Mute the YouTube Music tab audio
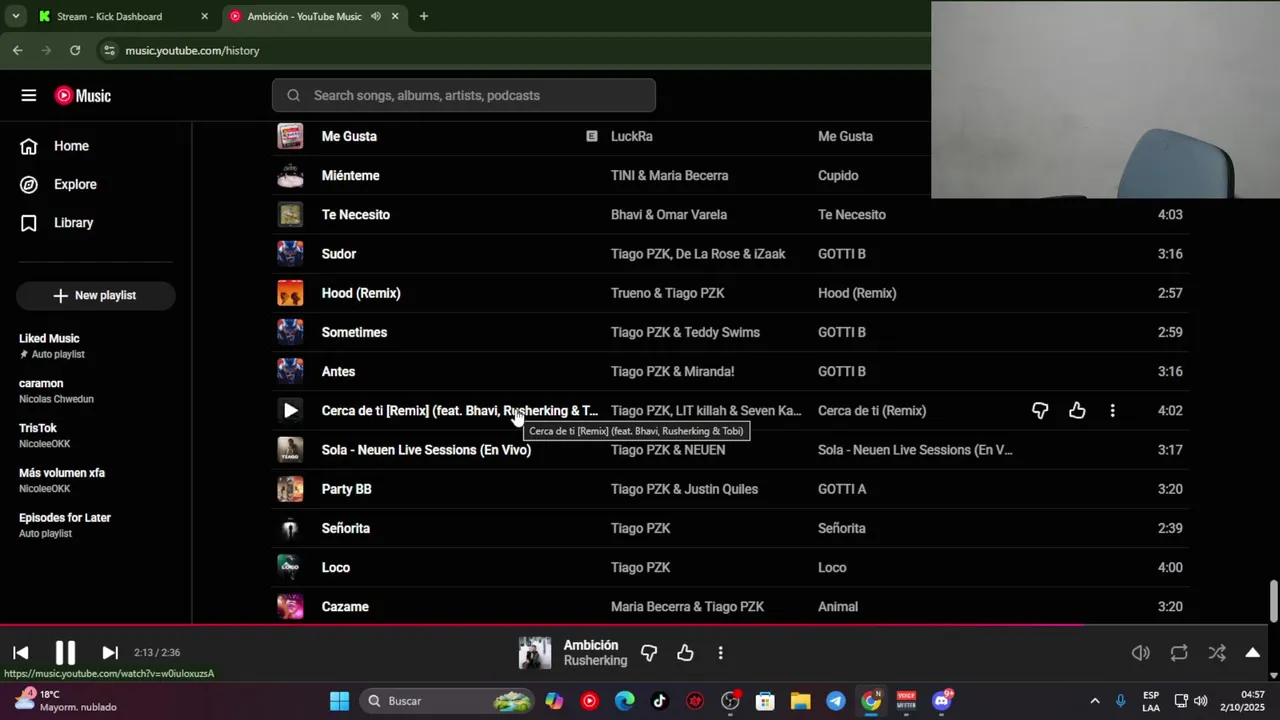The height and width of the screenshot is (720, 1280). [x=376, y=16]
